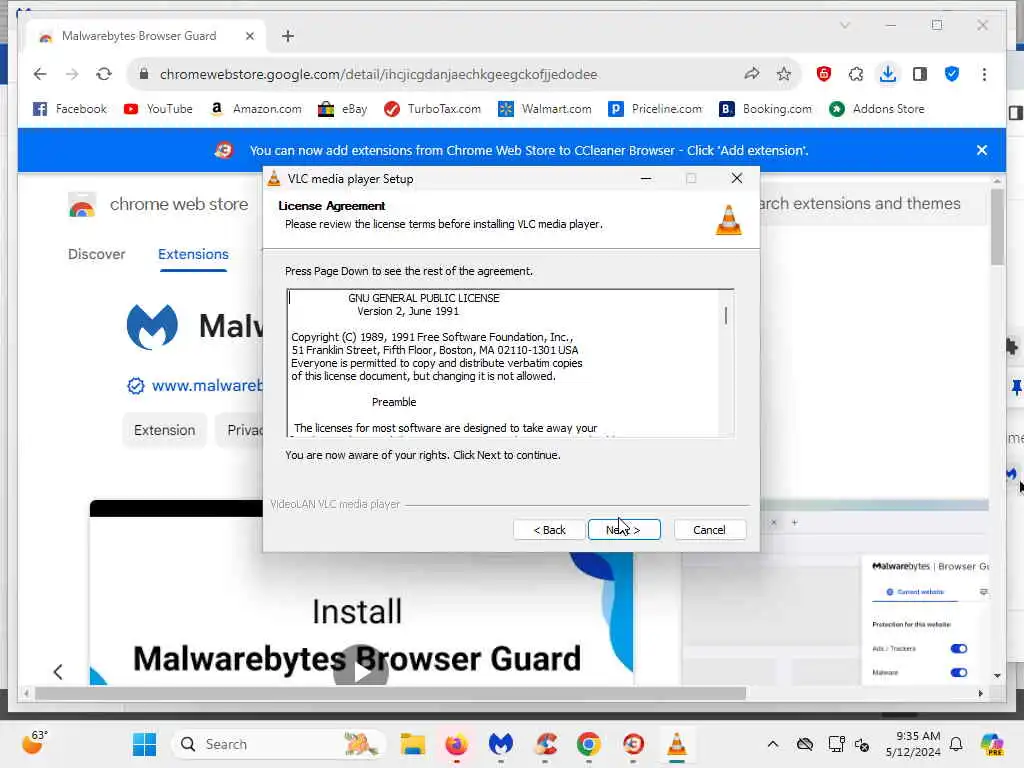Go back in the browser
Screen dimensions: 1024x768
tap(40, 74)
